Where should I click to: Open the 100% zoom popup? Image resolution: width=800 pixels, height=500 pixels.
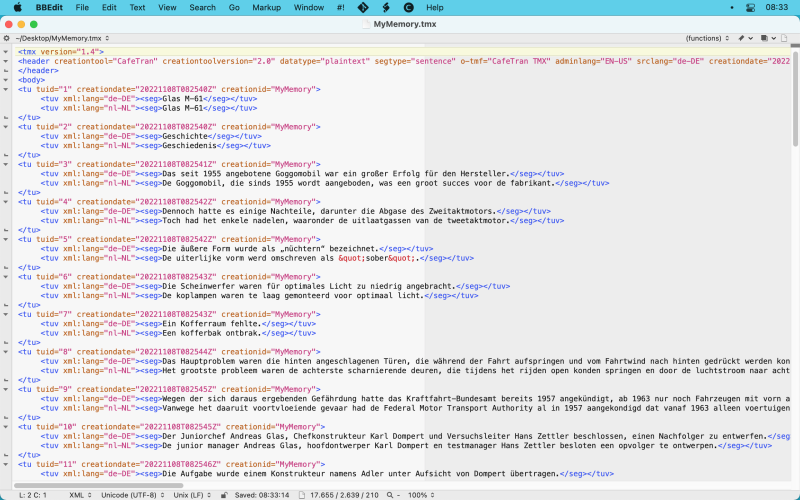[x=421, y=495]
